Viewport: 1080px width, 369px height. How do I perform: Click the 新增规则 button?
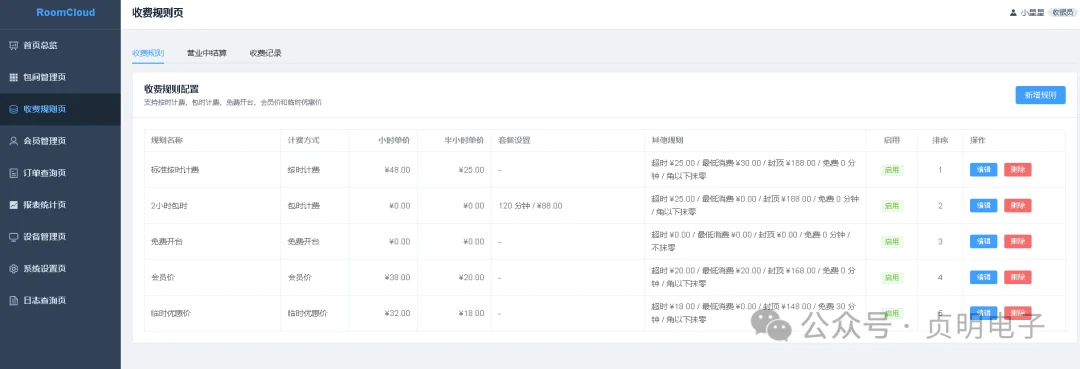[x=1040, y=95]
